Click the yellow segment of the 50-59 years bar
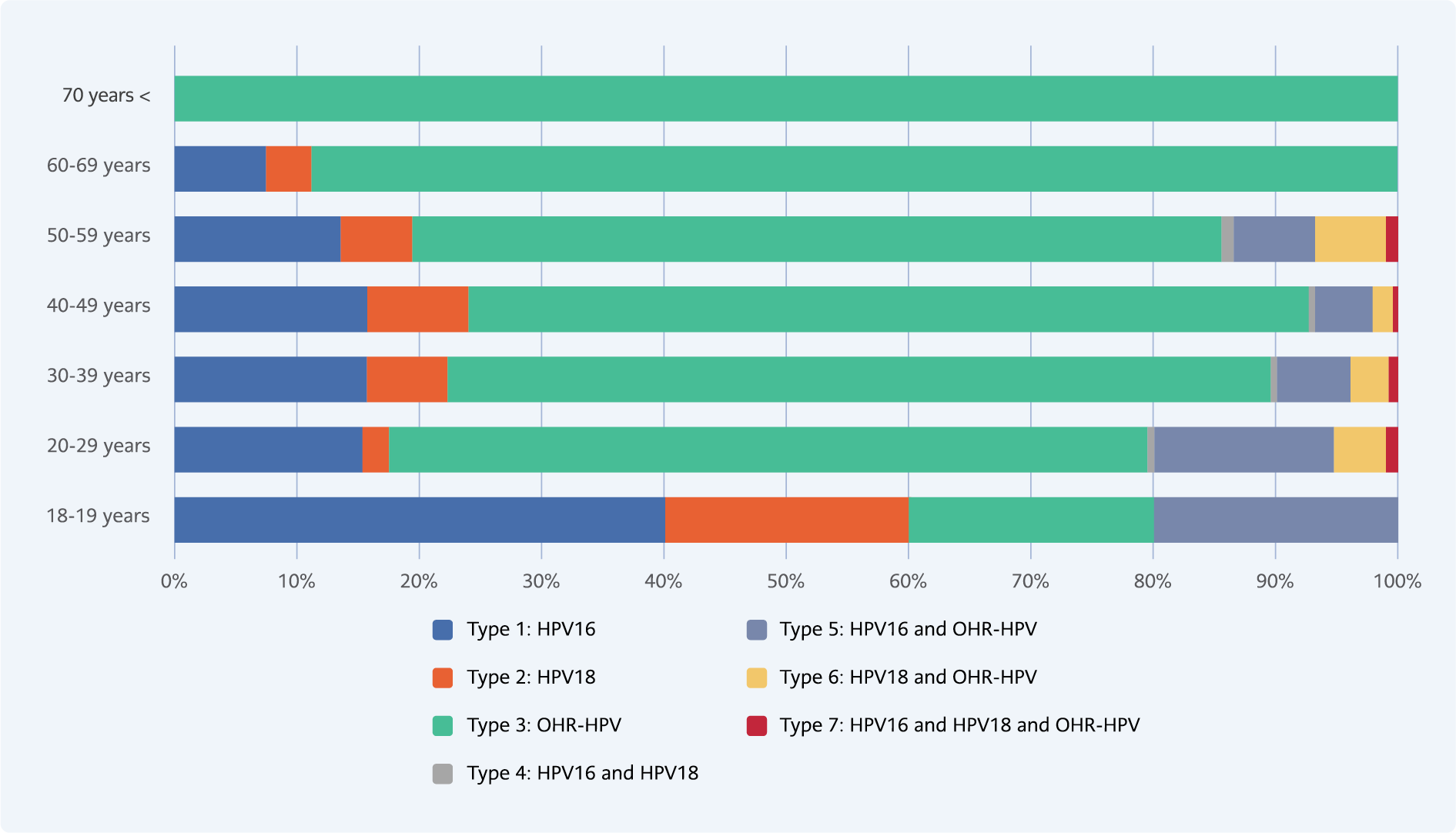This screenshot has height=833, width=1456. point(1350,239)
